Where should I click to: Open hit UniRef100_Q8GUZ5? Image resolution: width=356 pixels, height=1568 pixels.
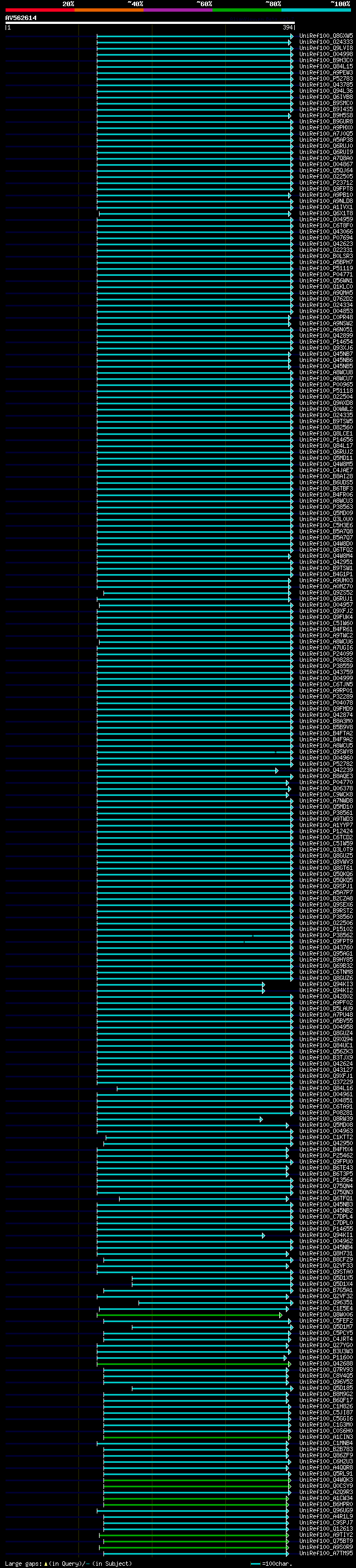pos(325,856)
